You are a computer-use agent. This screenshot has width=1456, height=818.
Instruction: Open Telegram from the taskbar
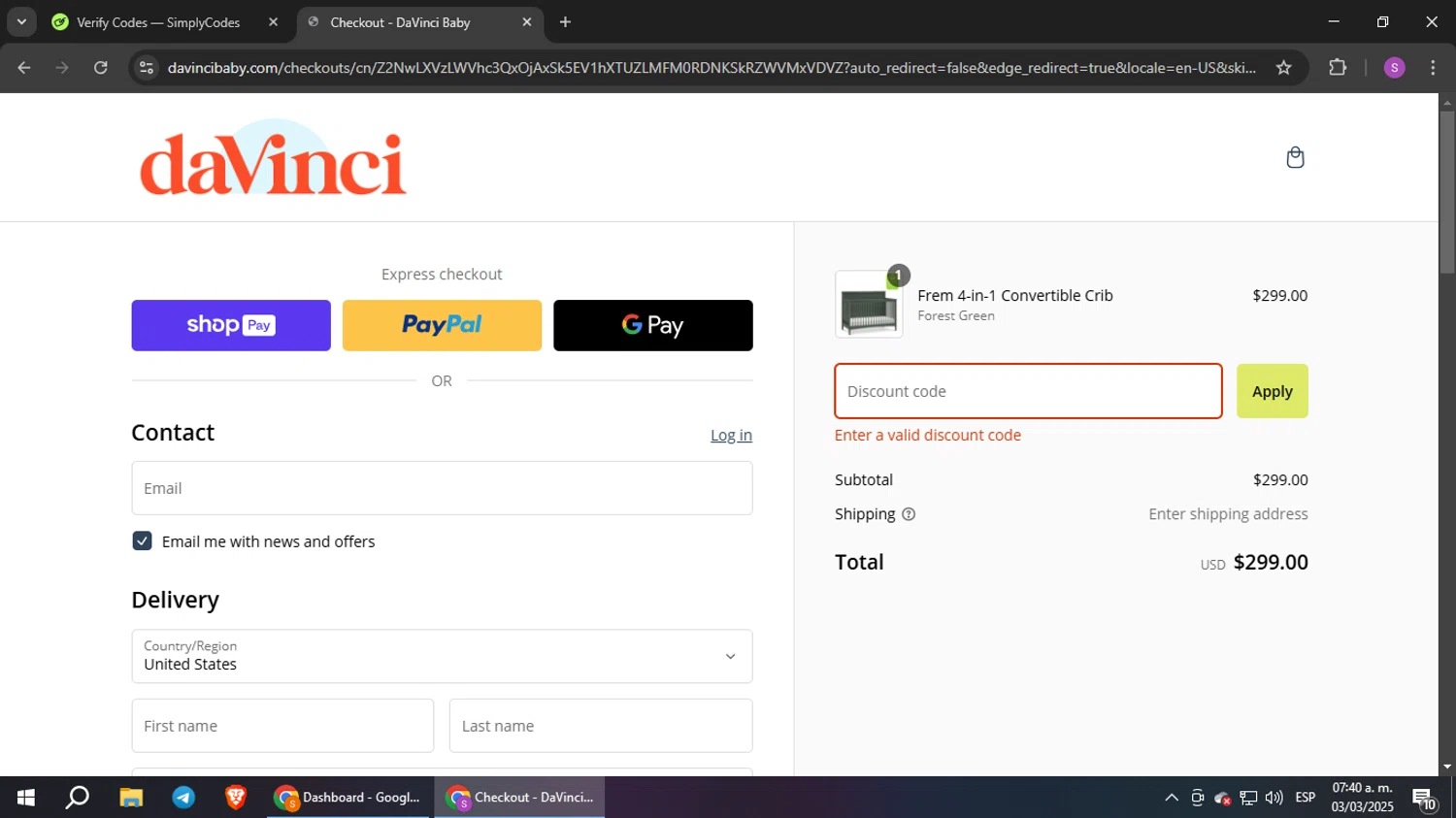point(183,798)
